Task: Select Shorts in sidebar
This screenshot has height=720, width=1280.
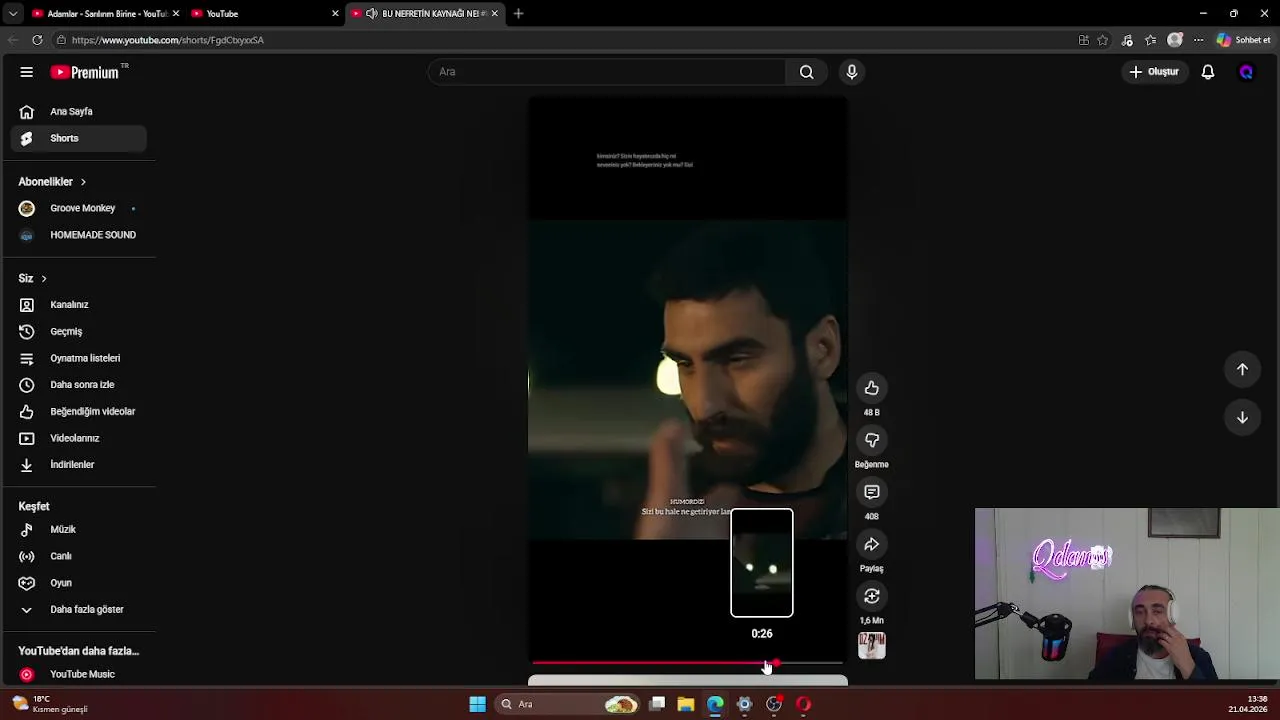Action: (x=78, y=138)
